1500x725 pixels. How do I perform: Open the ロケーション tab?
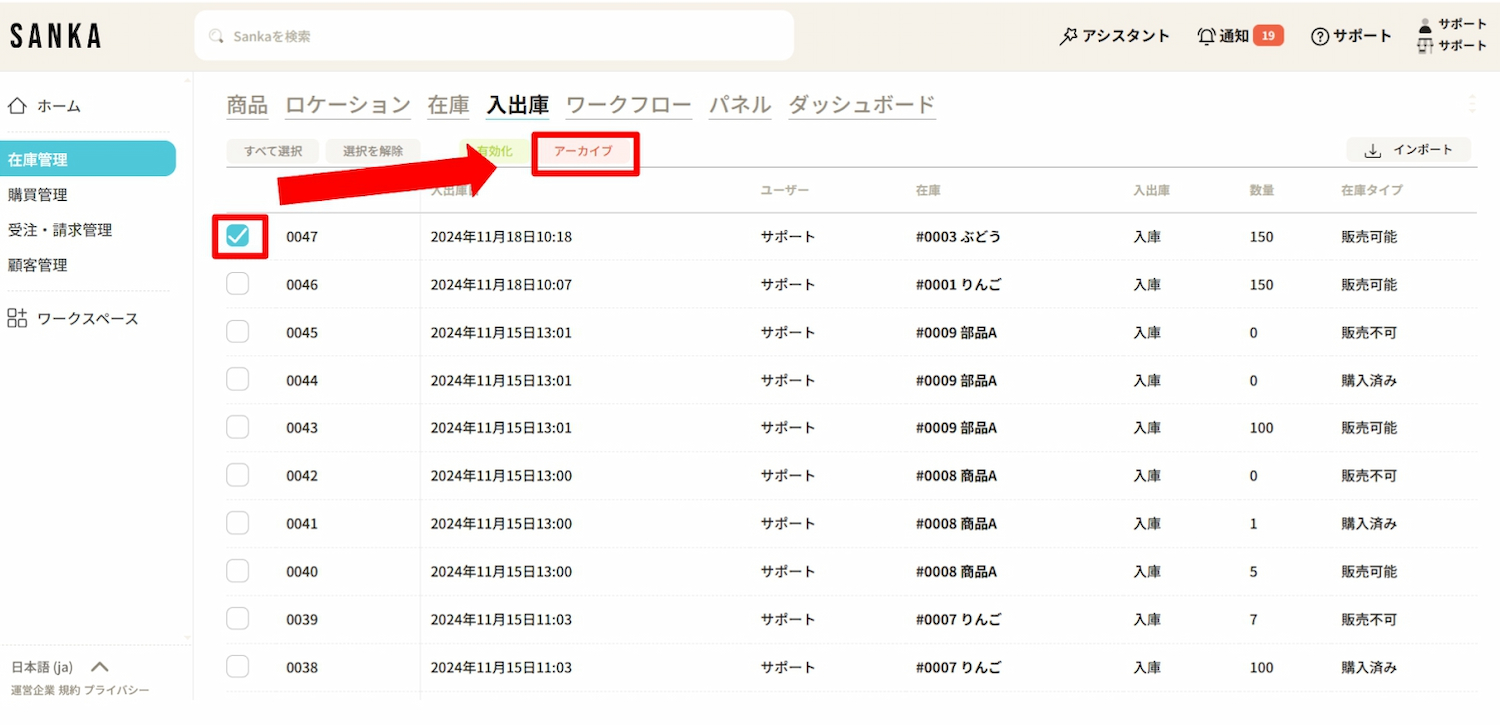pos(348,105)
